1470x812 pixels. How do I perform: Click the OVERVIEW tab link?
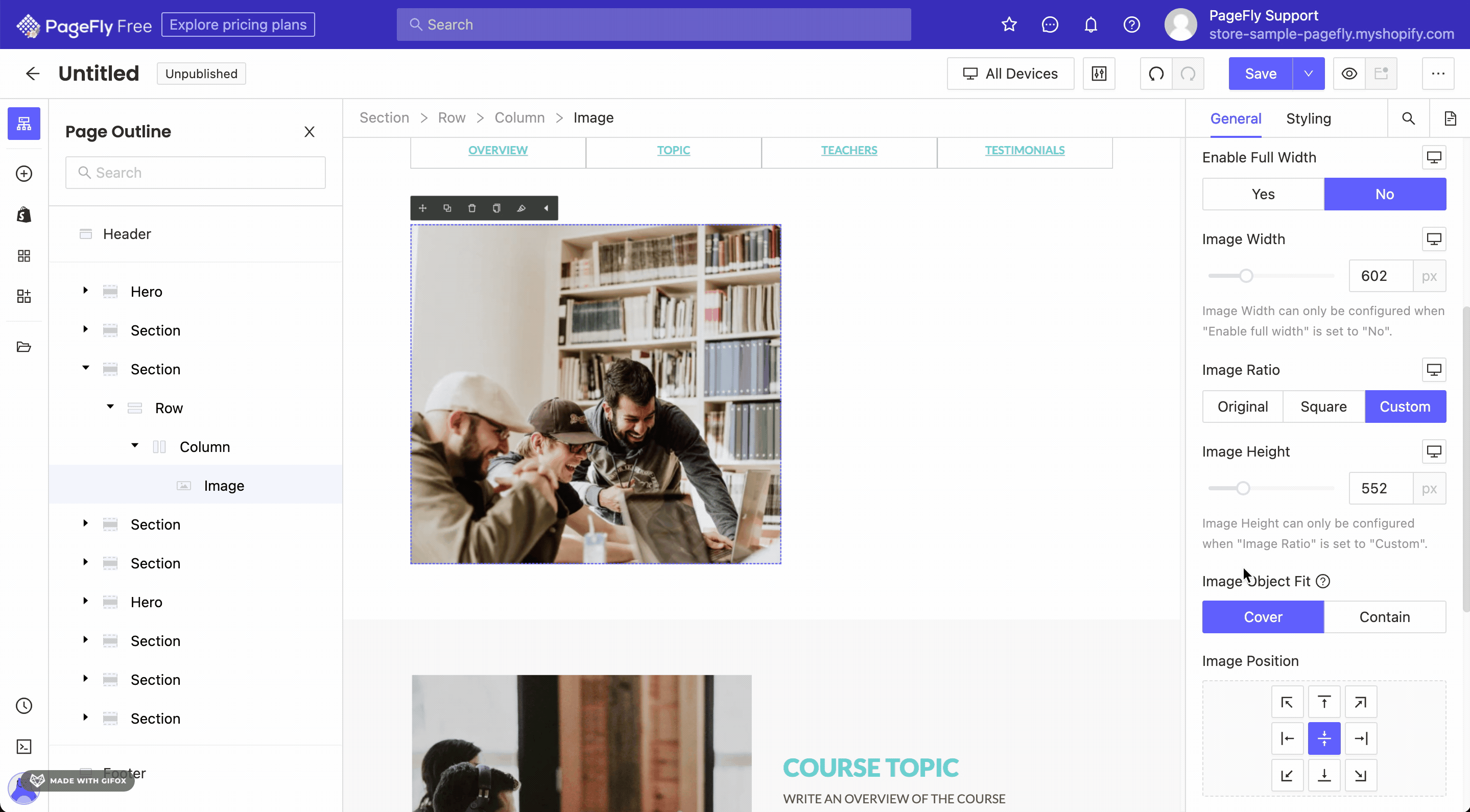coord(497,150)
